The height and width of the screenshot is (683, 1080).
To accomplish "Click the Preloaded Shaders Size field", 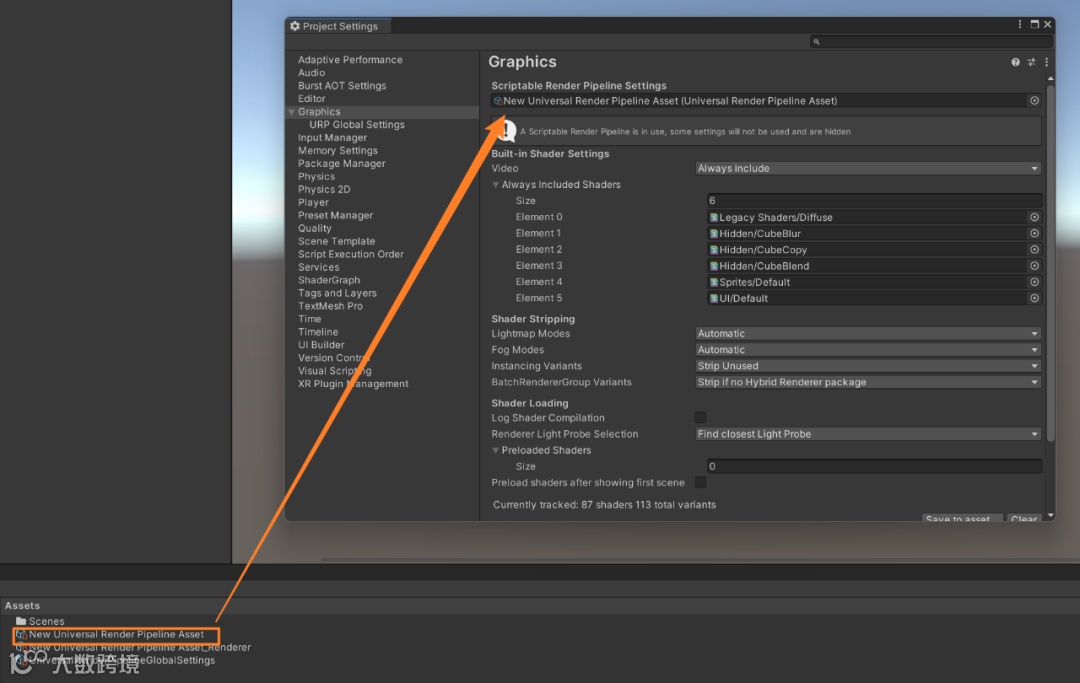I will pyautogui.click(x=874, y=466).
